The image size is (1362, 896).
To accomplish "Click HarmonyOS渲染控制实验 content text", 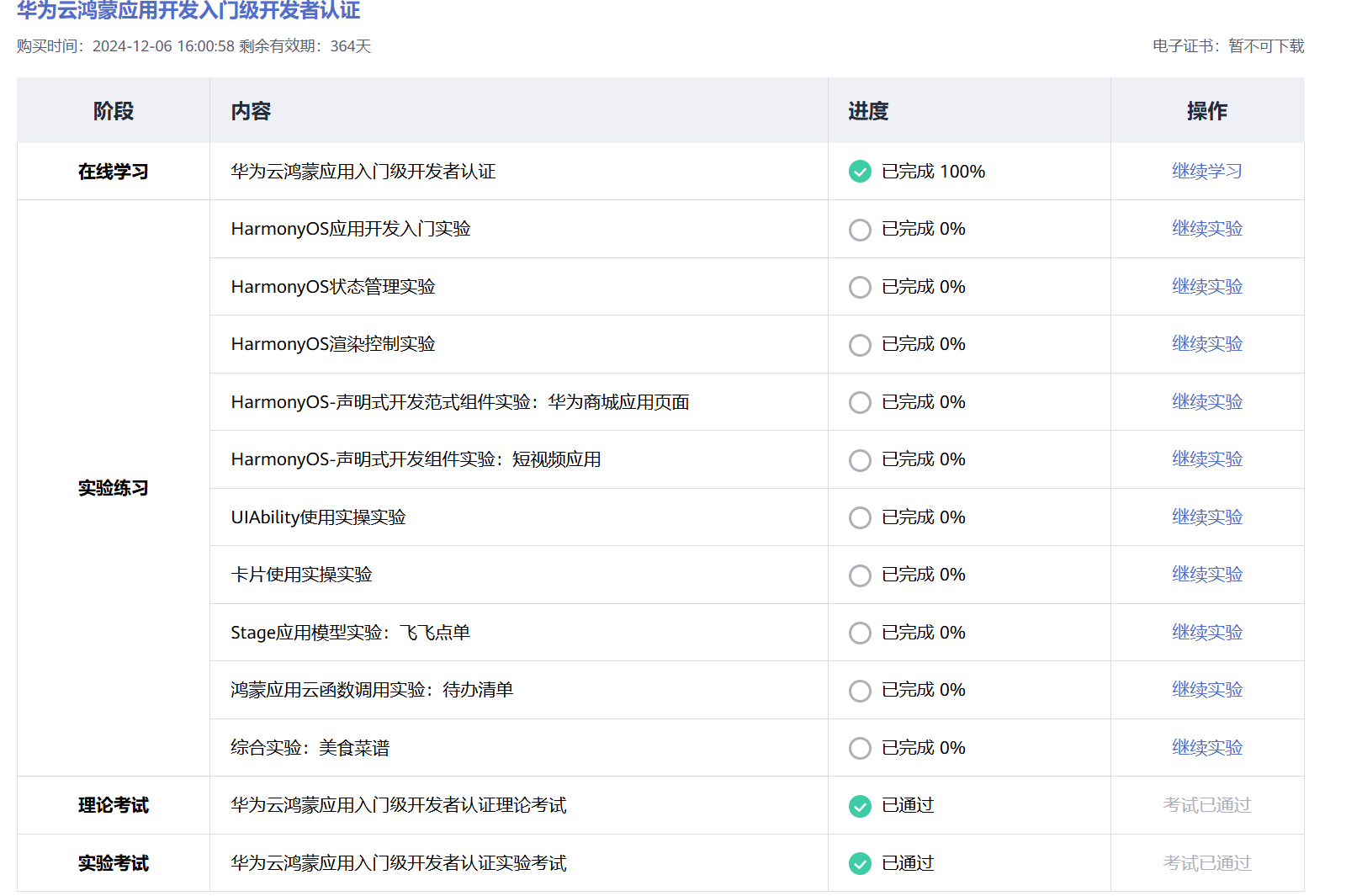I will (x=333, y=344).
